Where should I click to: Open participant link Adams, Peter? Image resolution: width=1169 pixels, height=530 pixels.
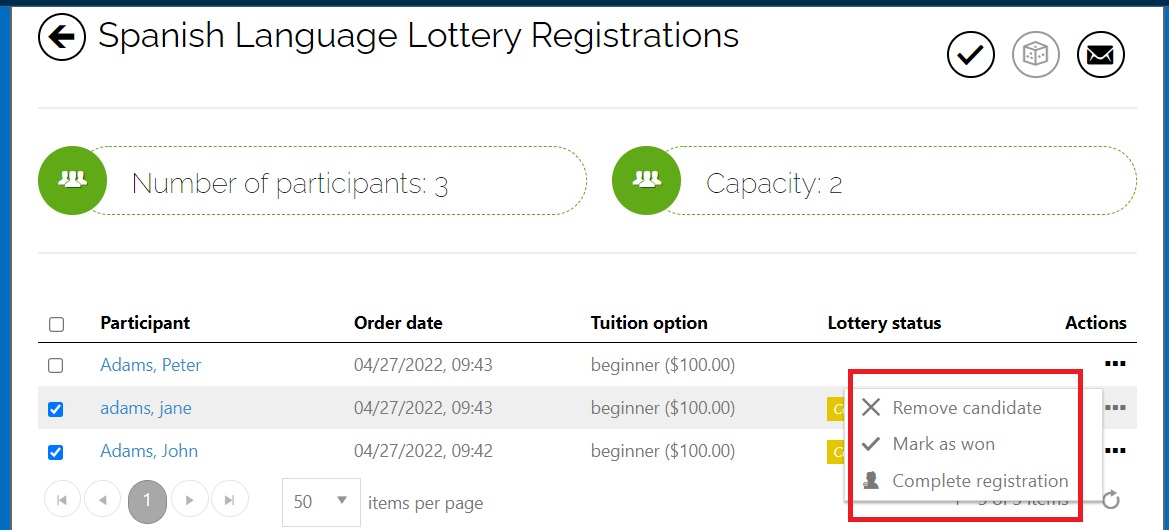click(151, 365)
